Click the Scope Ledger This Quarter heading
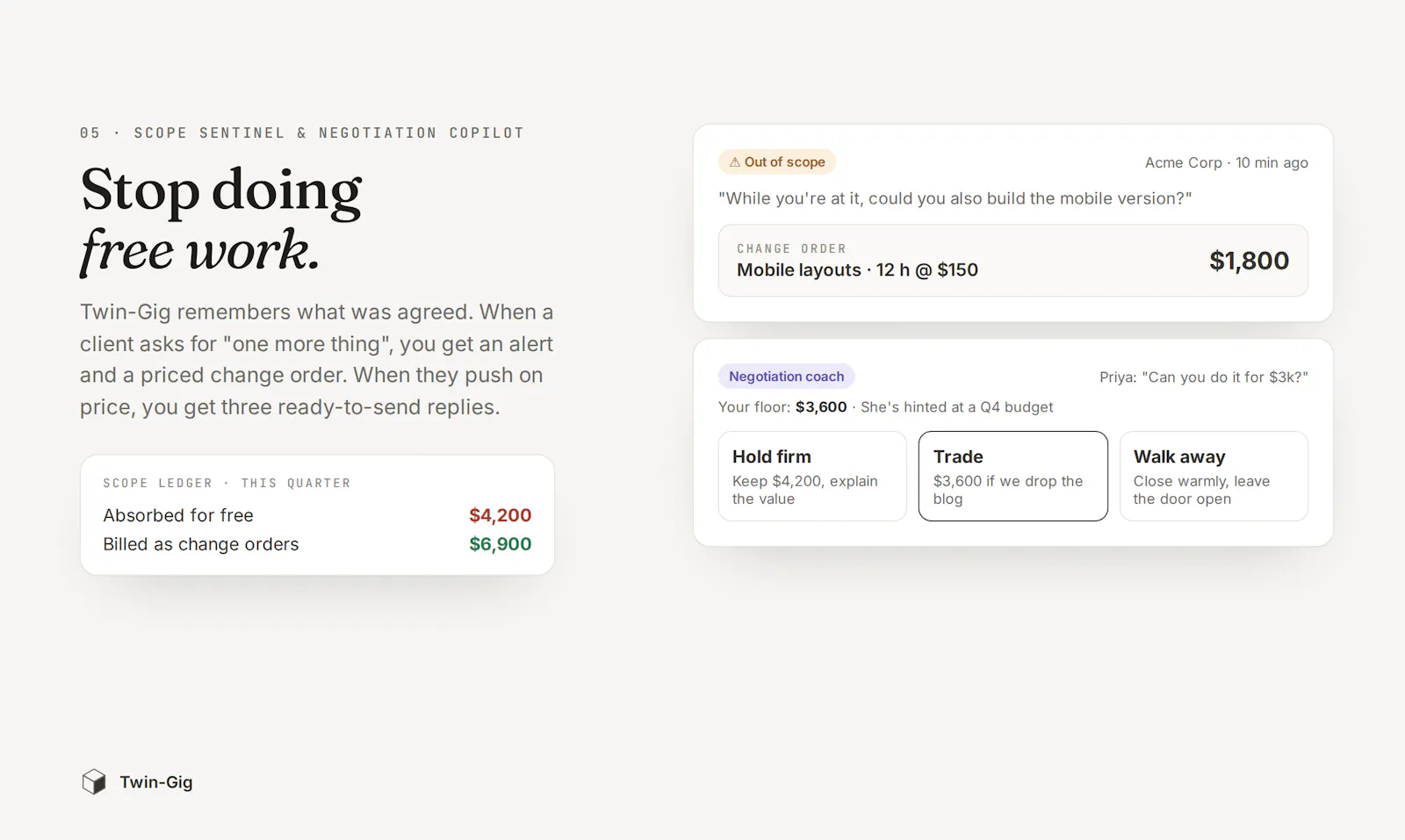1405x840 pixels. 227,484
